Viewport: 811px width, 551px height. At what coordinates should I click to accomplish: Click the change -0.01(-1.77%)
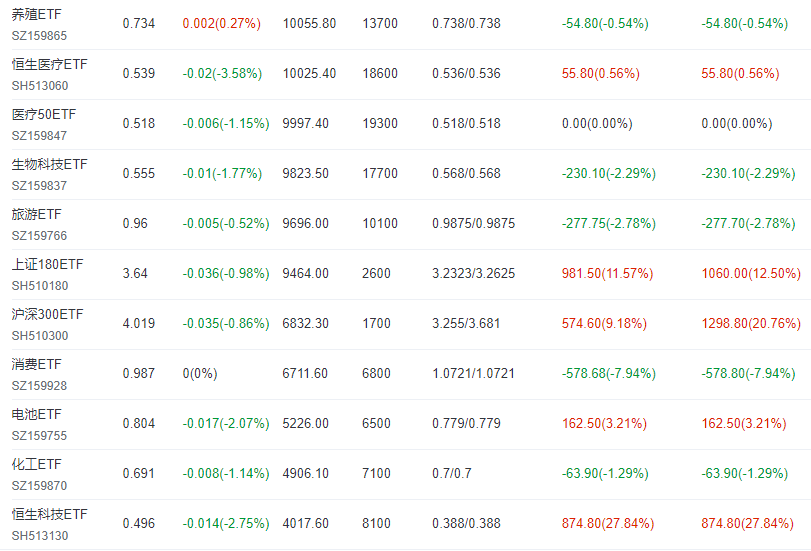(x=222, y=173)
